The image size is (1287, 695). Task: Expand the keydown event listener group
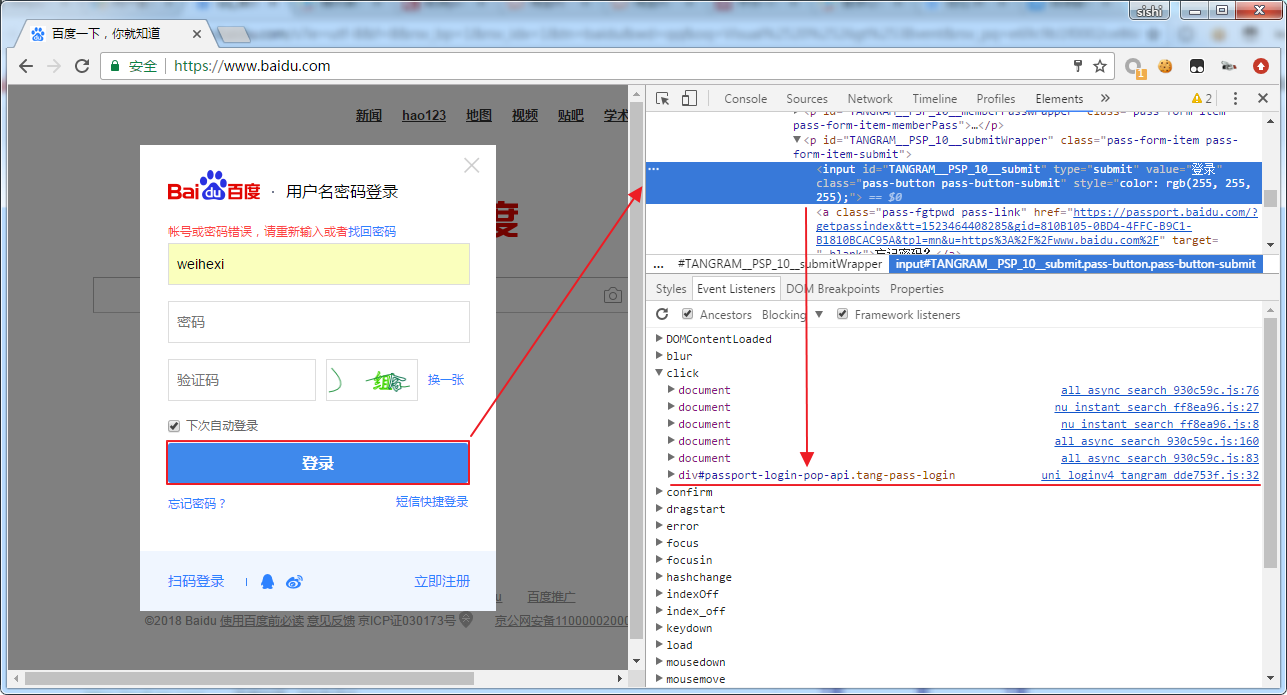(659, 628)
